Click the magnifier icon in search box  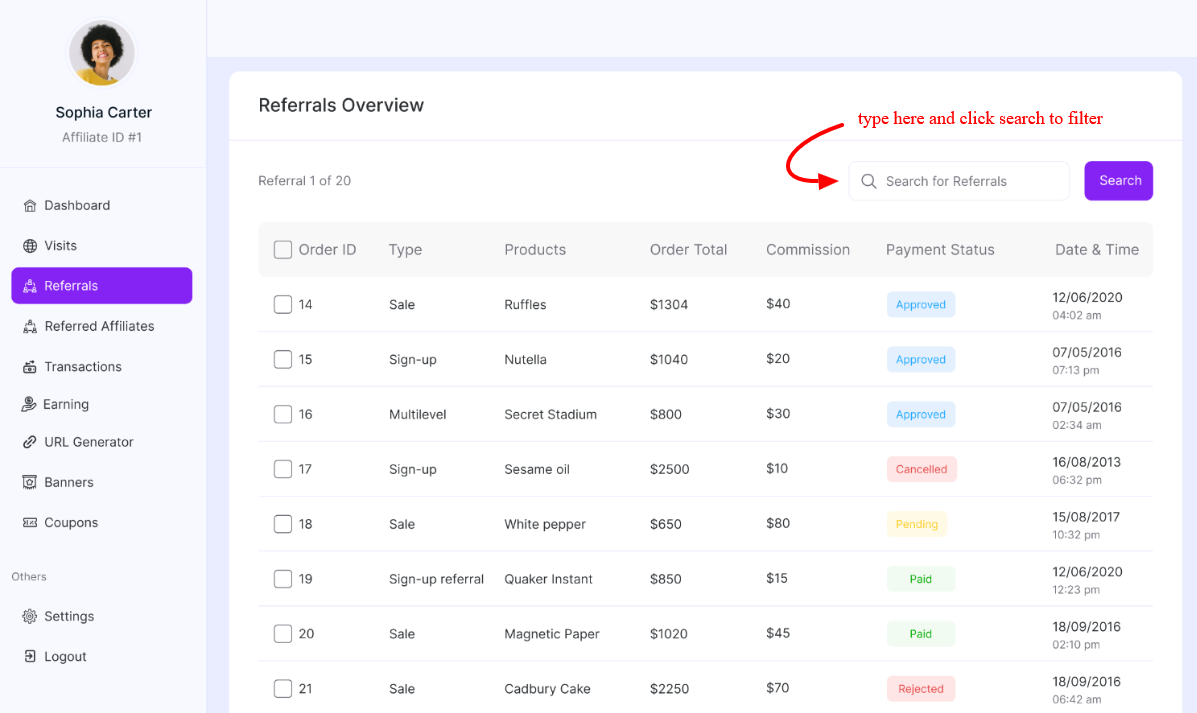click(x=869, y=181)
